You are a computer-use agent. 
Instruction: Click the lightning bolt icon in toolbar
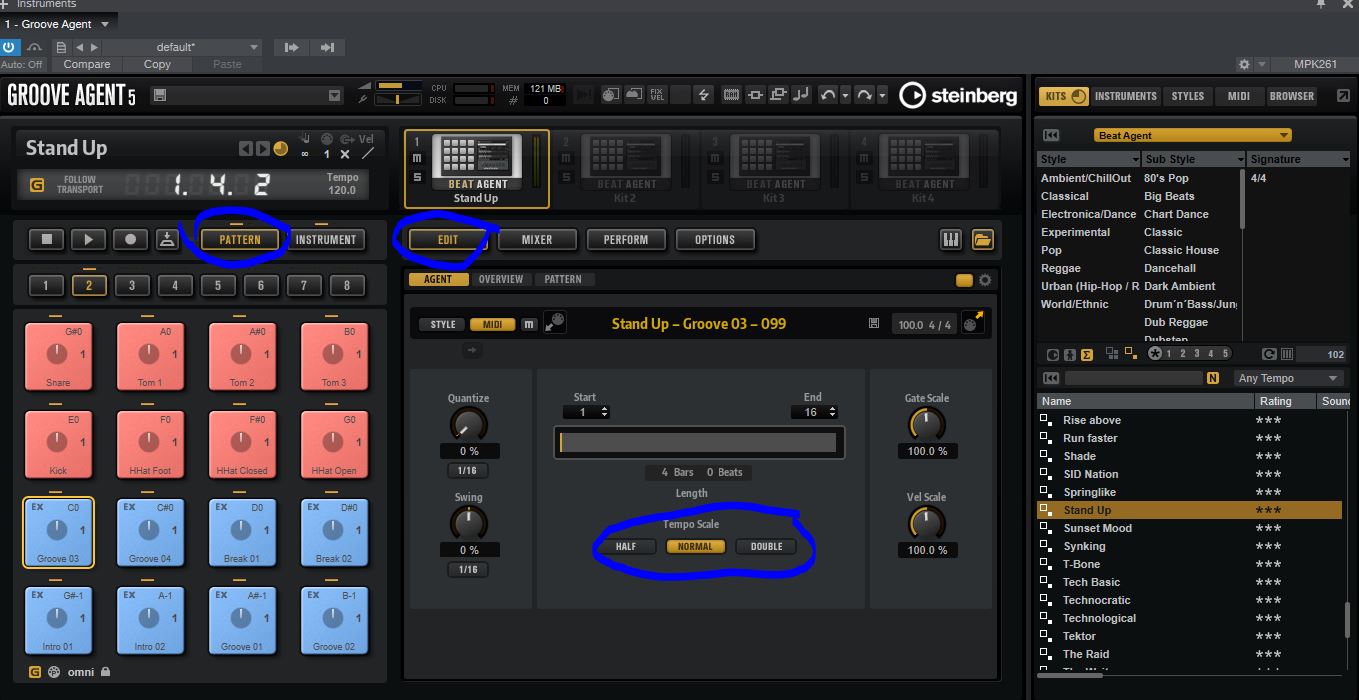(x=704, y=95)
